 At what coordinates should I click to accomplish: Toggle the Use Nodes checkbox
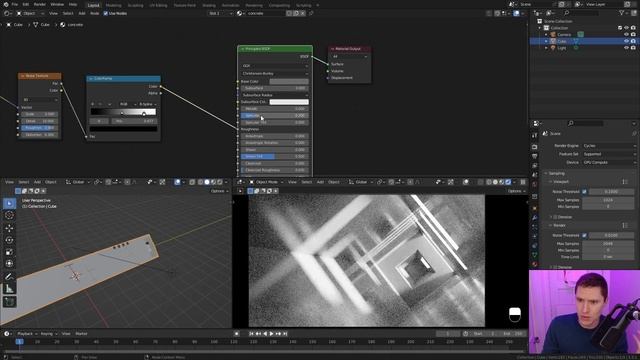[106, 13]
